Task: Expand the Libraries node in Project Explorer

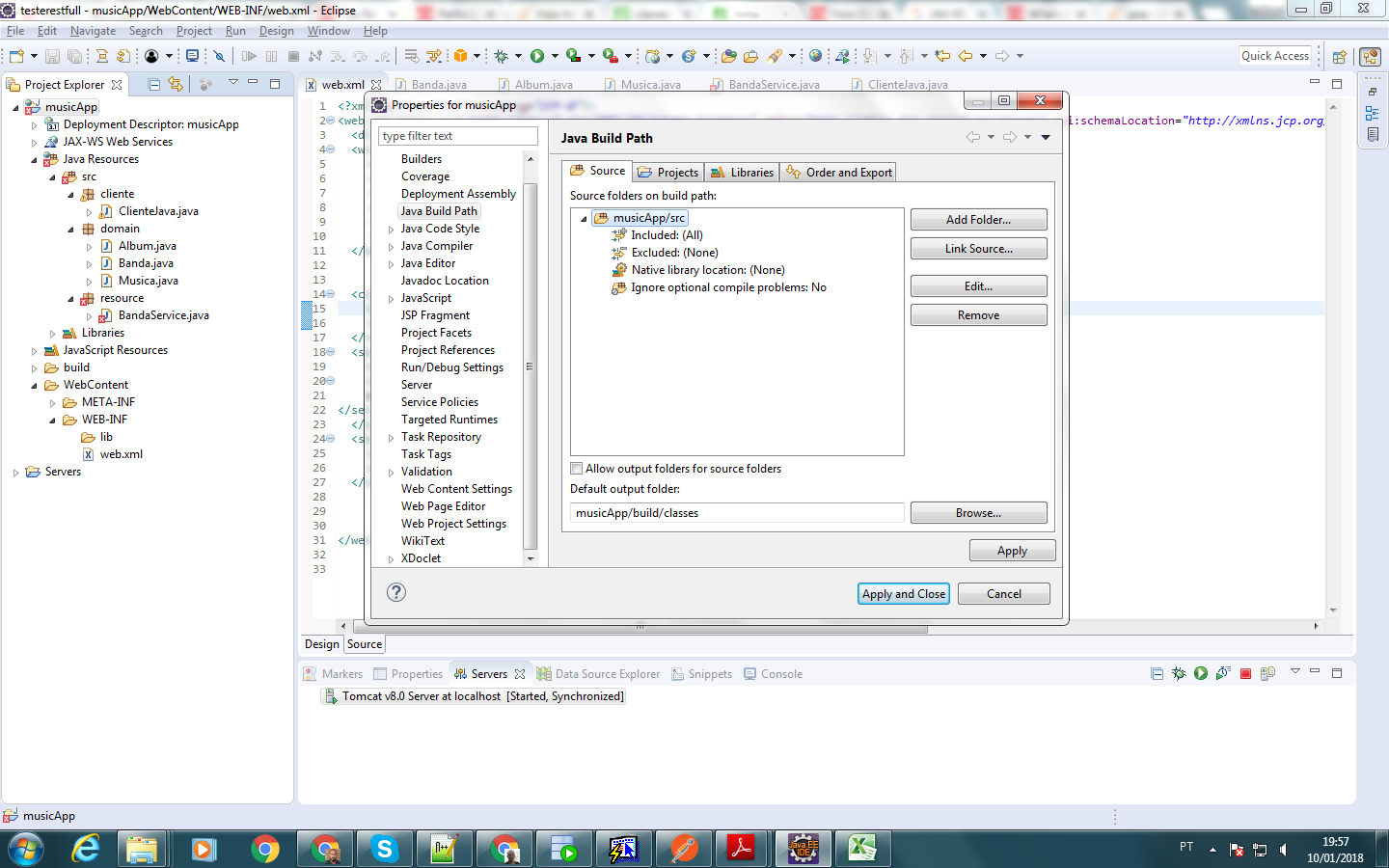Action: pos(53,334)
